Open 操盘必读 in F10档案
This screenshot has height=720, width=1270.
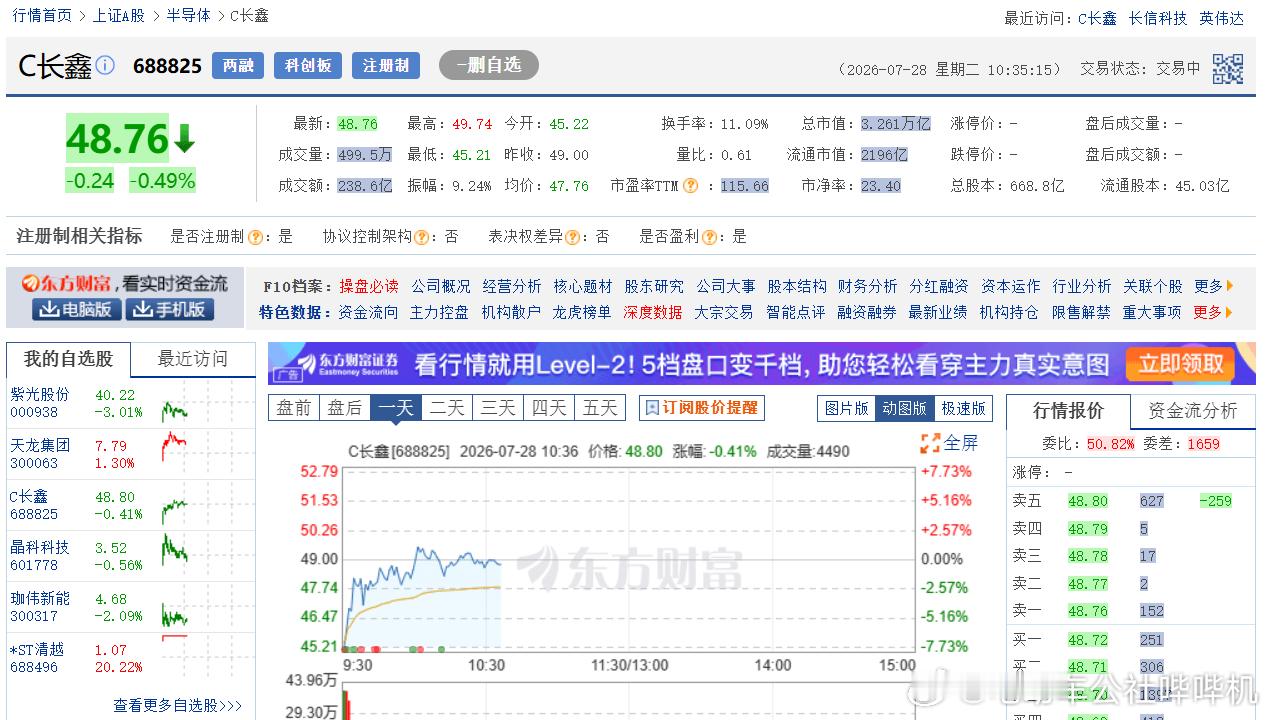pos(368,286)
